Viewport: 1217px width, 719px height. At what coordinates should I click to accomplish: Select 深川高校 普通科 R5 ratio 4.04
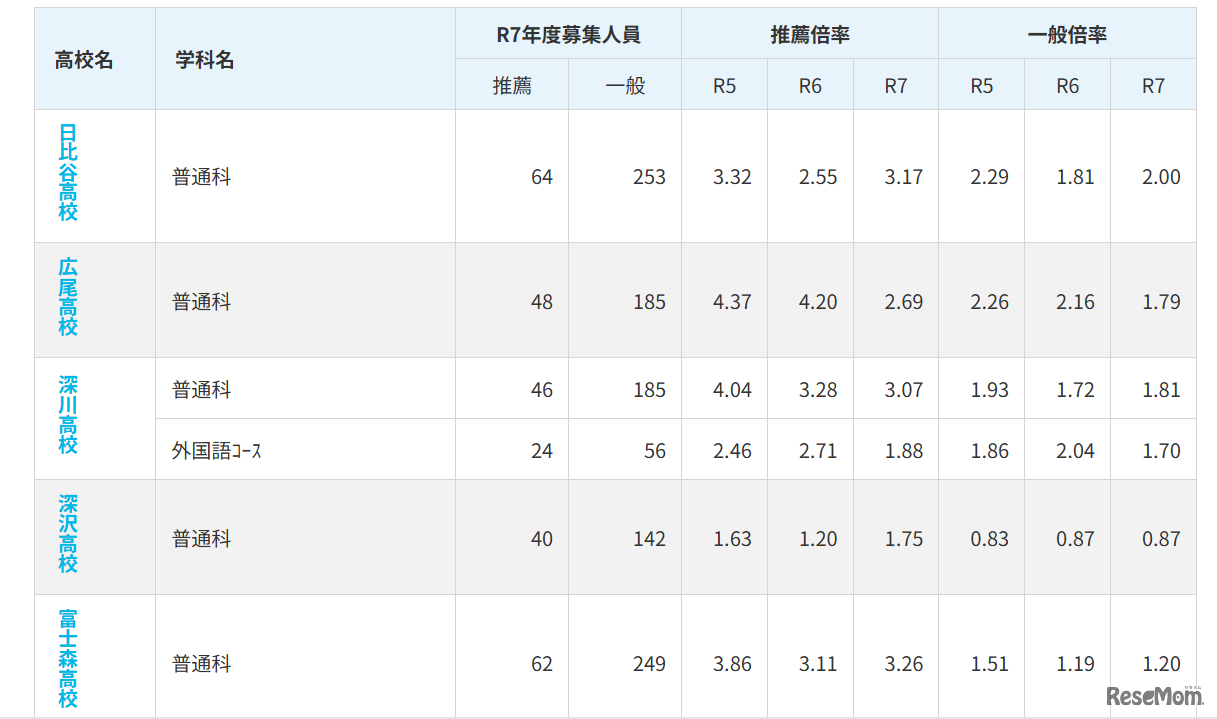[x=732, y=390]
